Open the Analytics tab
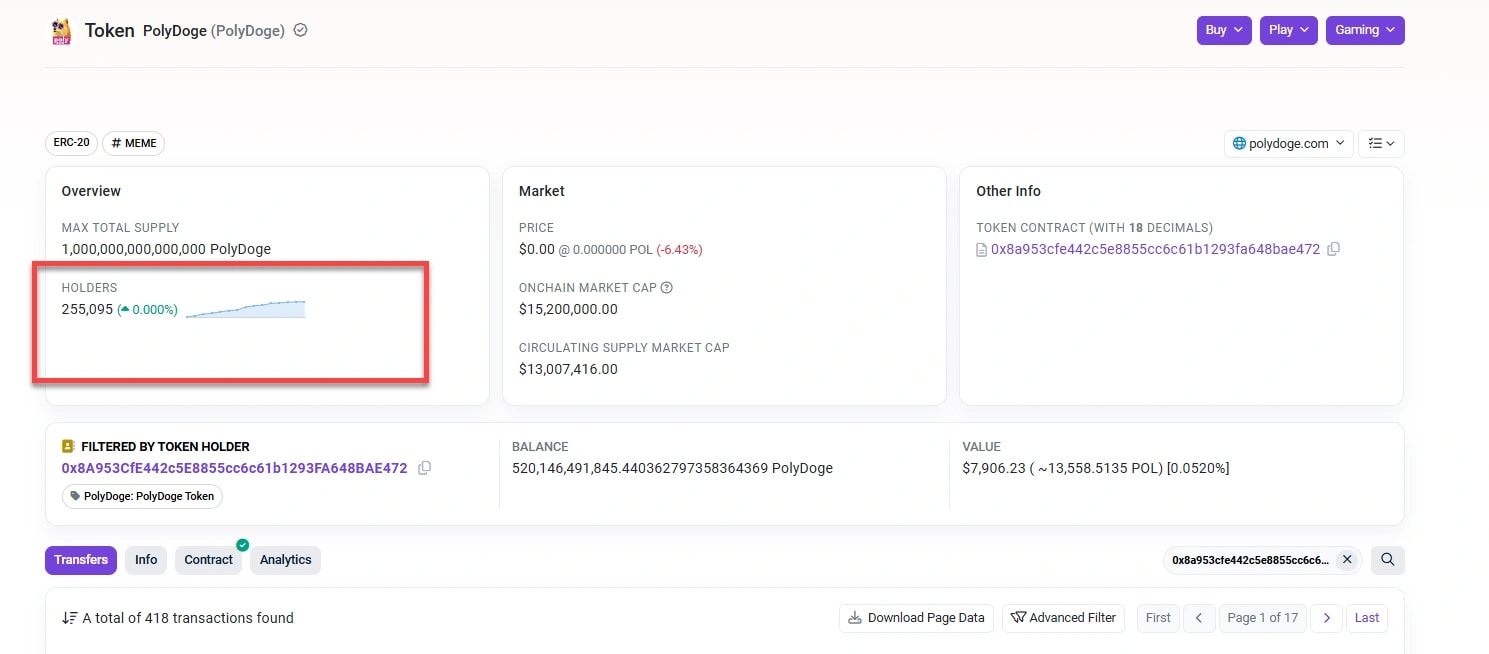1489x654 pixels. pos(285,560)
